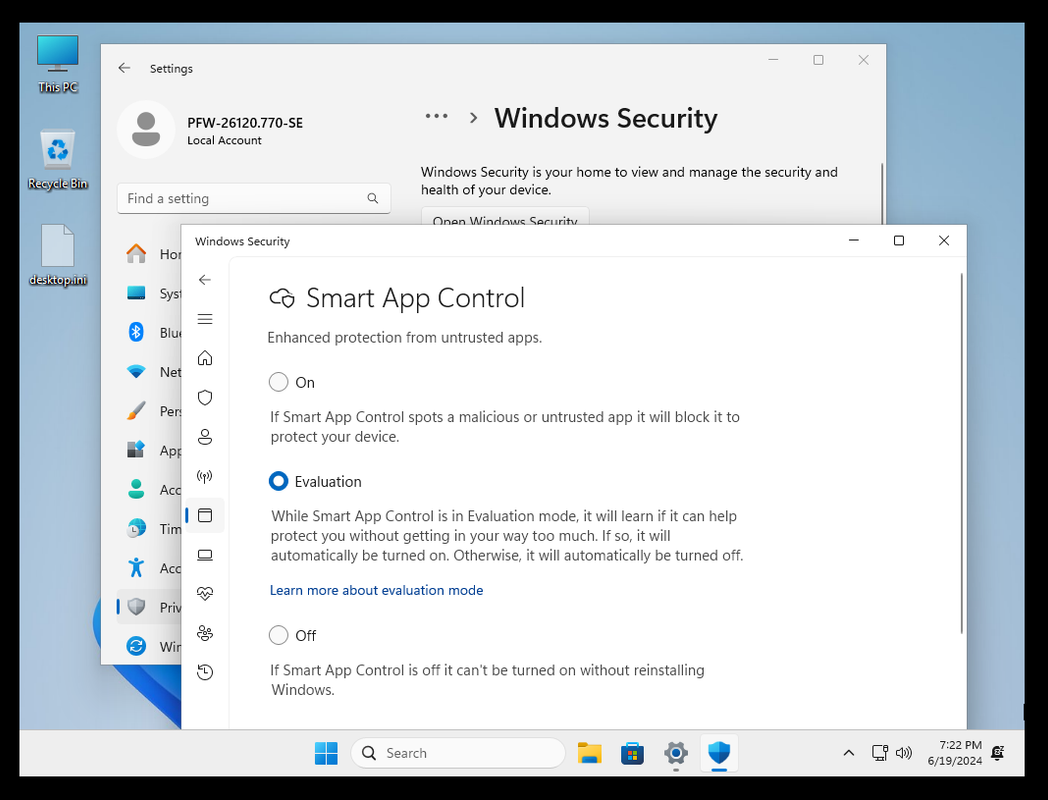
Task: Select the Evaluation radio button
Action: (x=278, y=481)
